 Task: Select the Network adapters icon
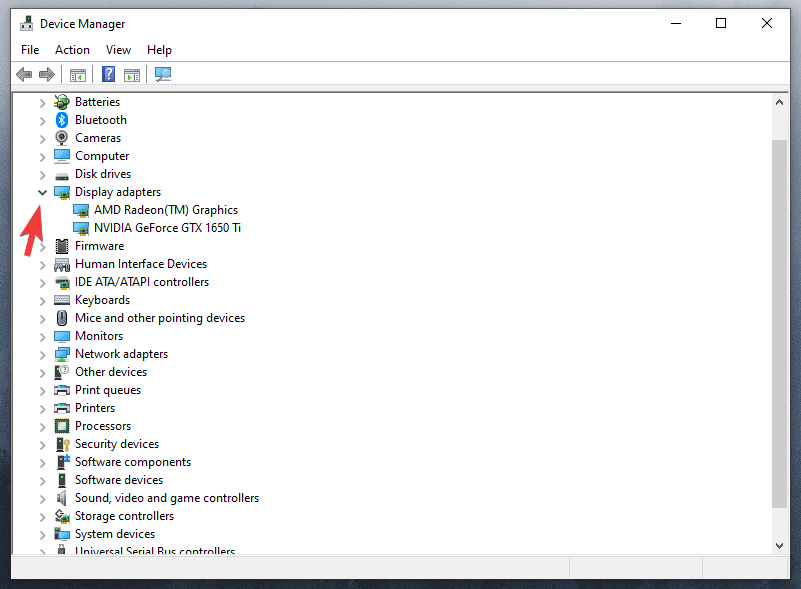pyautogui.click(x=62, y=354)
